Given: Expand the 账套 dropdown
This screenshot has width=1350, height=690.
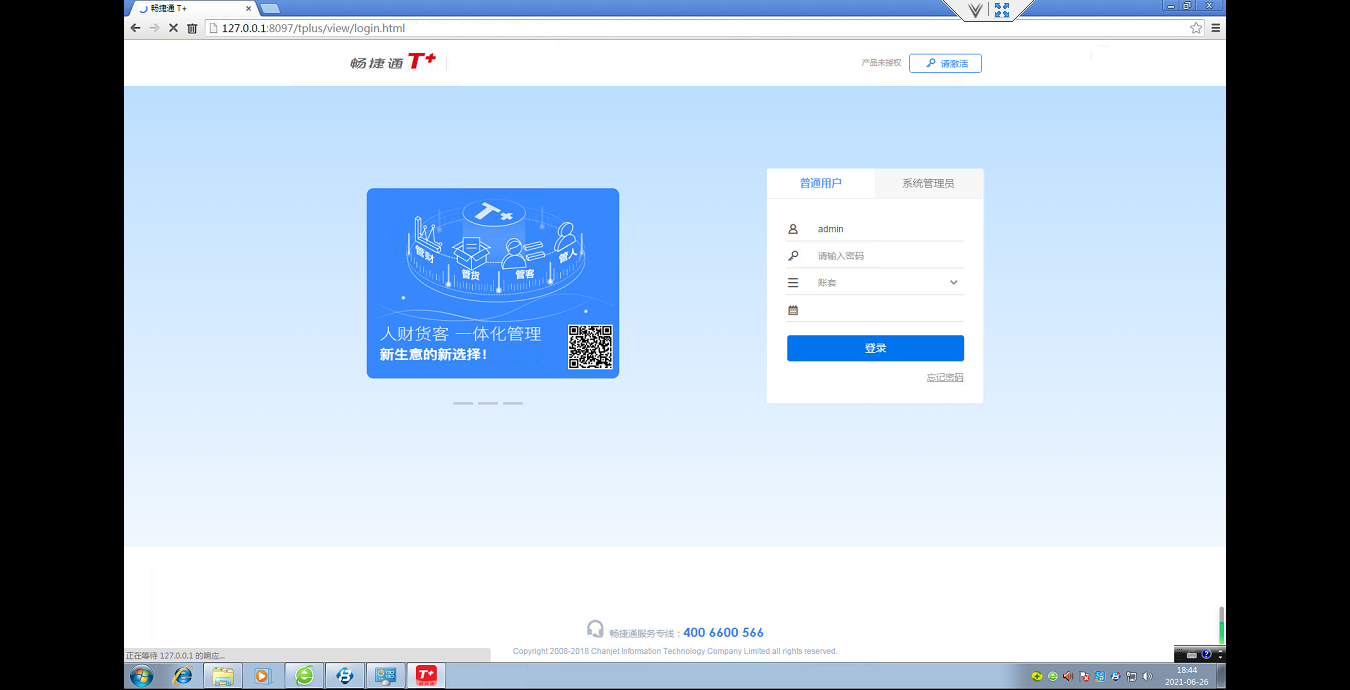Looking at the screenshot, I should pyautogui.click(x=954, y=283).
